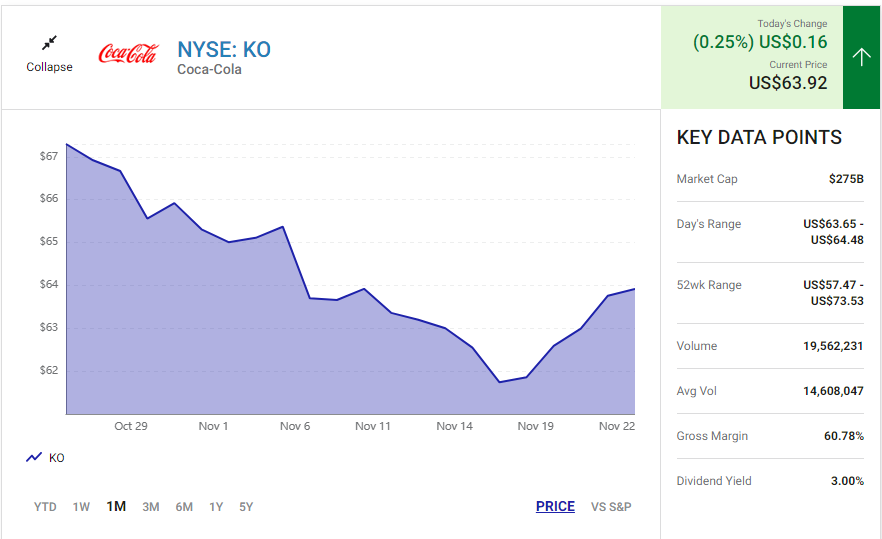
Task: Click the $63 y-axis label
Action: 49,327
